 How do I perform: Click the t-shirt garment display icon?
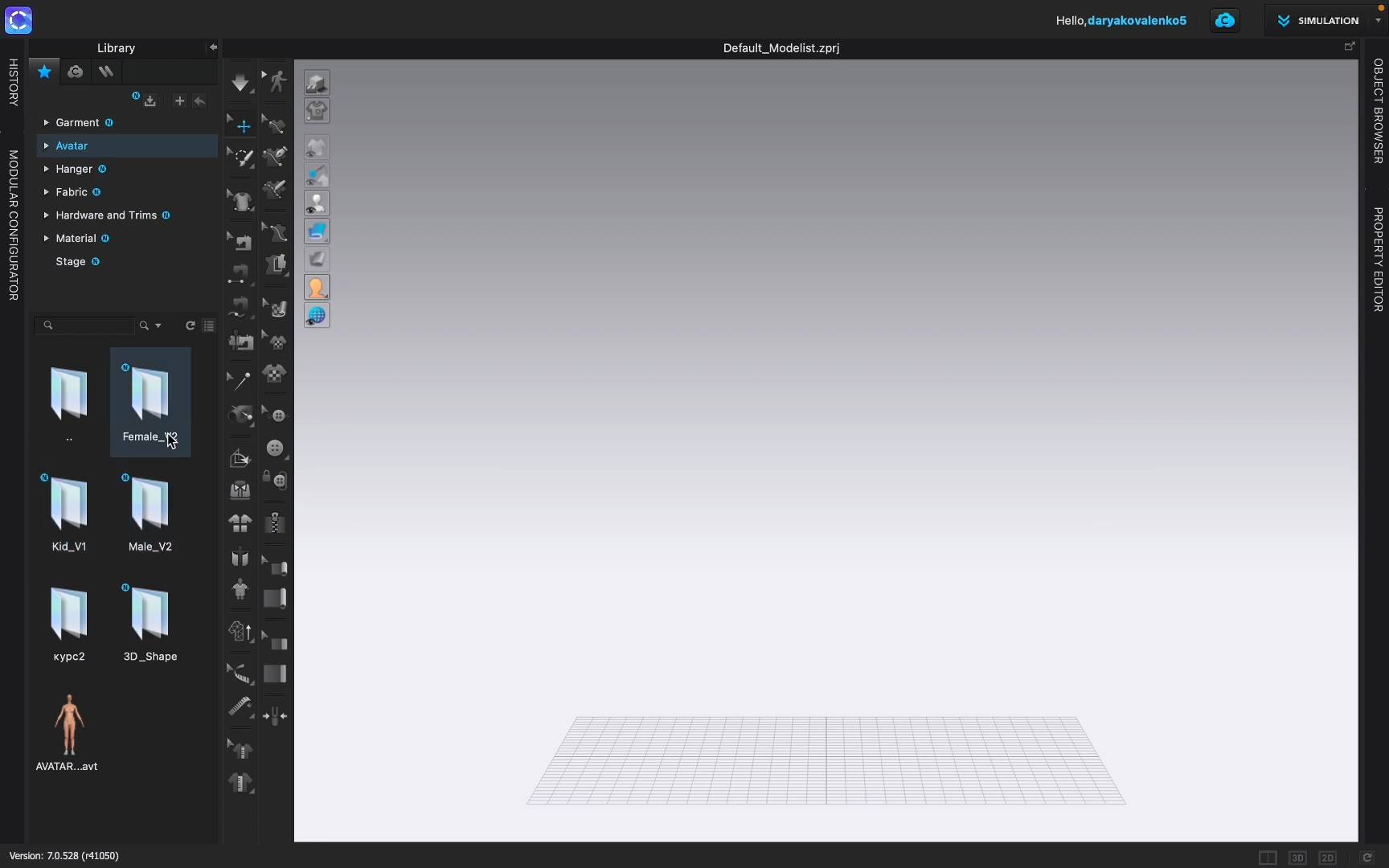click(317, 111)
